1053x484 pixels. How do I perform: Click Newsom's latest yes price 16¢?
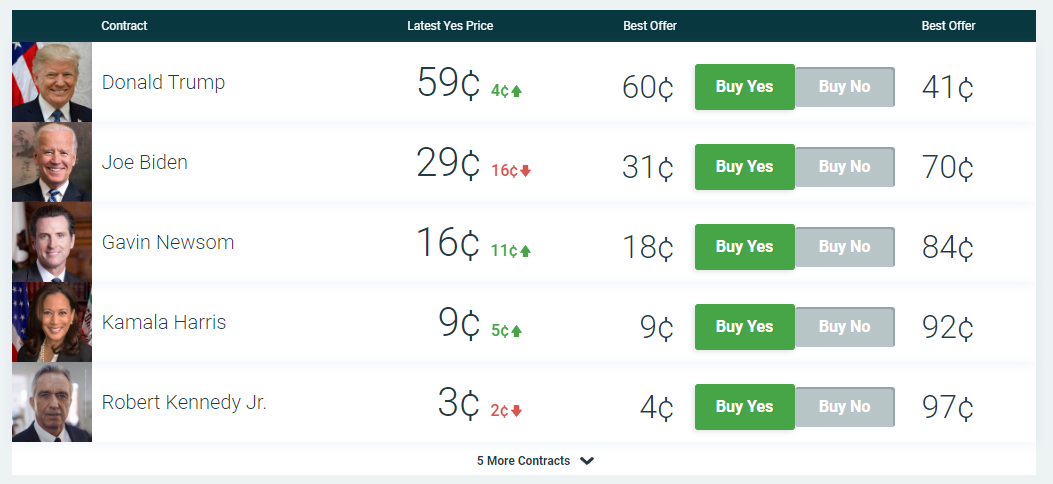point(449,243)
